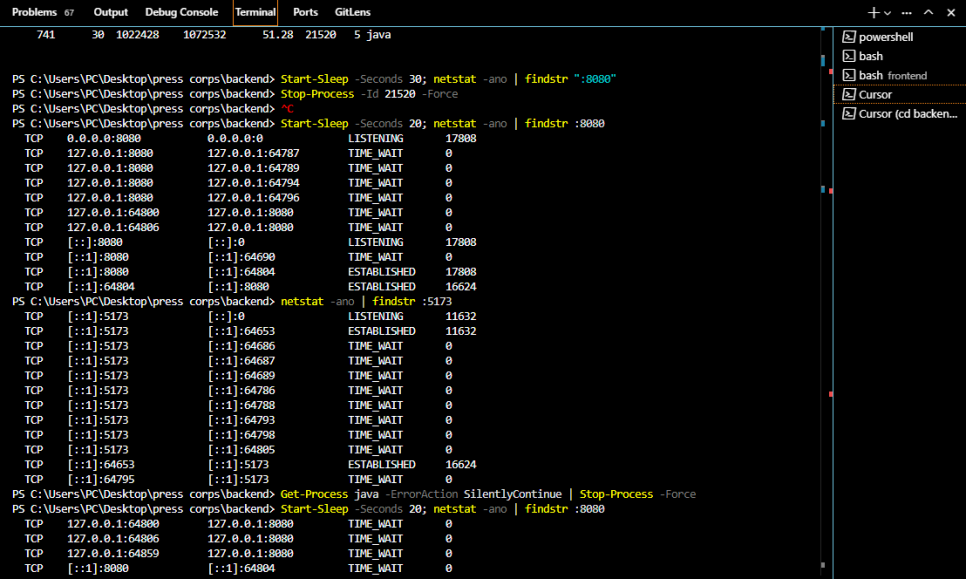
Task: Click the address 127.0.0.1:64859
Action: click(113, 553)
